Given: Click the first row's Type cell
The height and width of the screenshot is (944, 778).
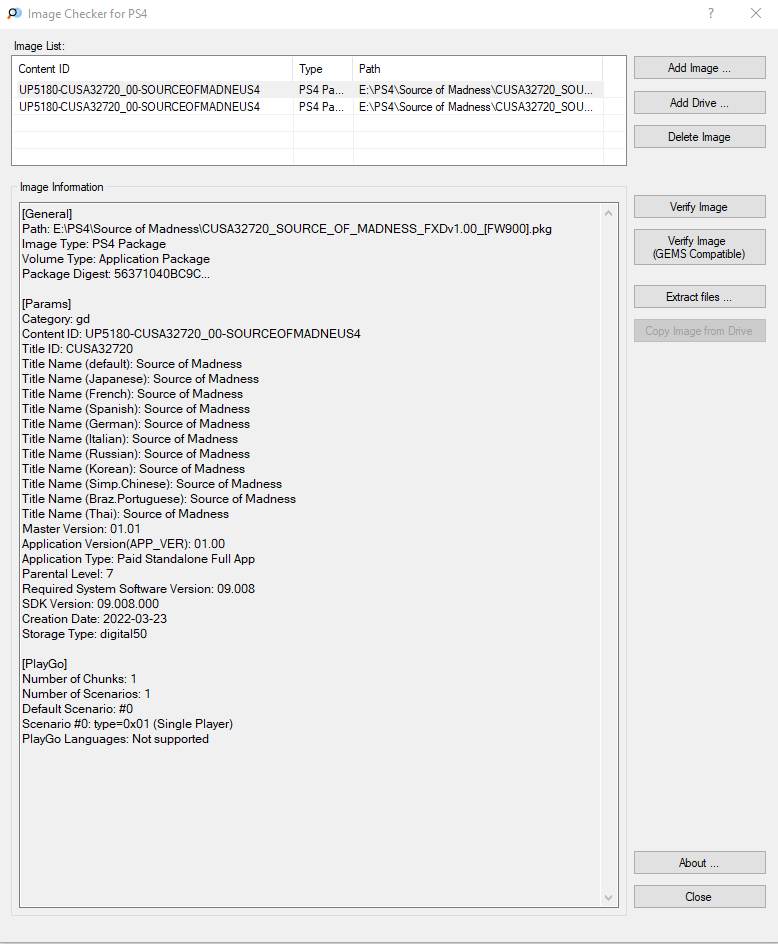Looking at the screenshot, I should point(322,90).
